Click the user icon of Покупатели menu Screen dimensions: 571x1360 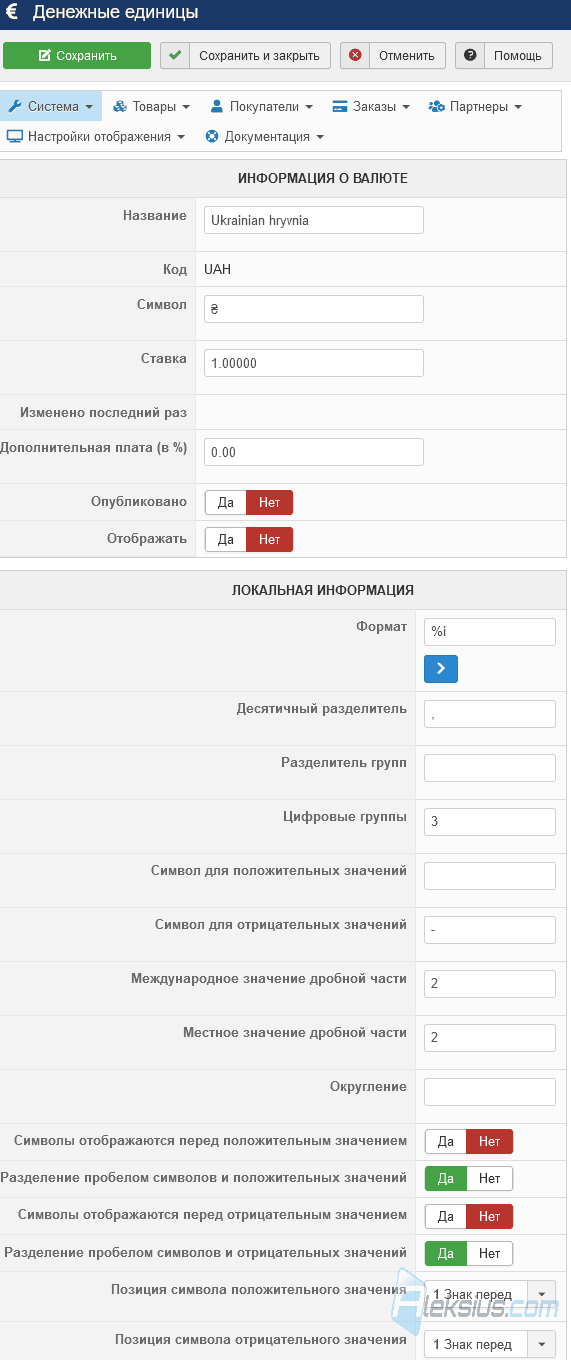217,106
